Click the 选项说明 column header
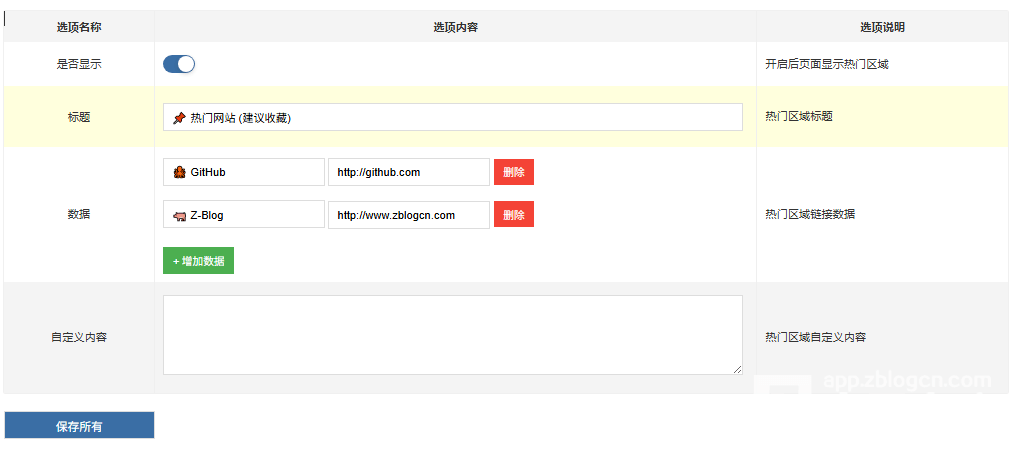 click(882, 27)
